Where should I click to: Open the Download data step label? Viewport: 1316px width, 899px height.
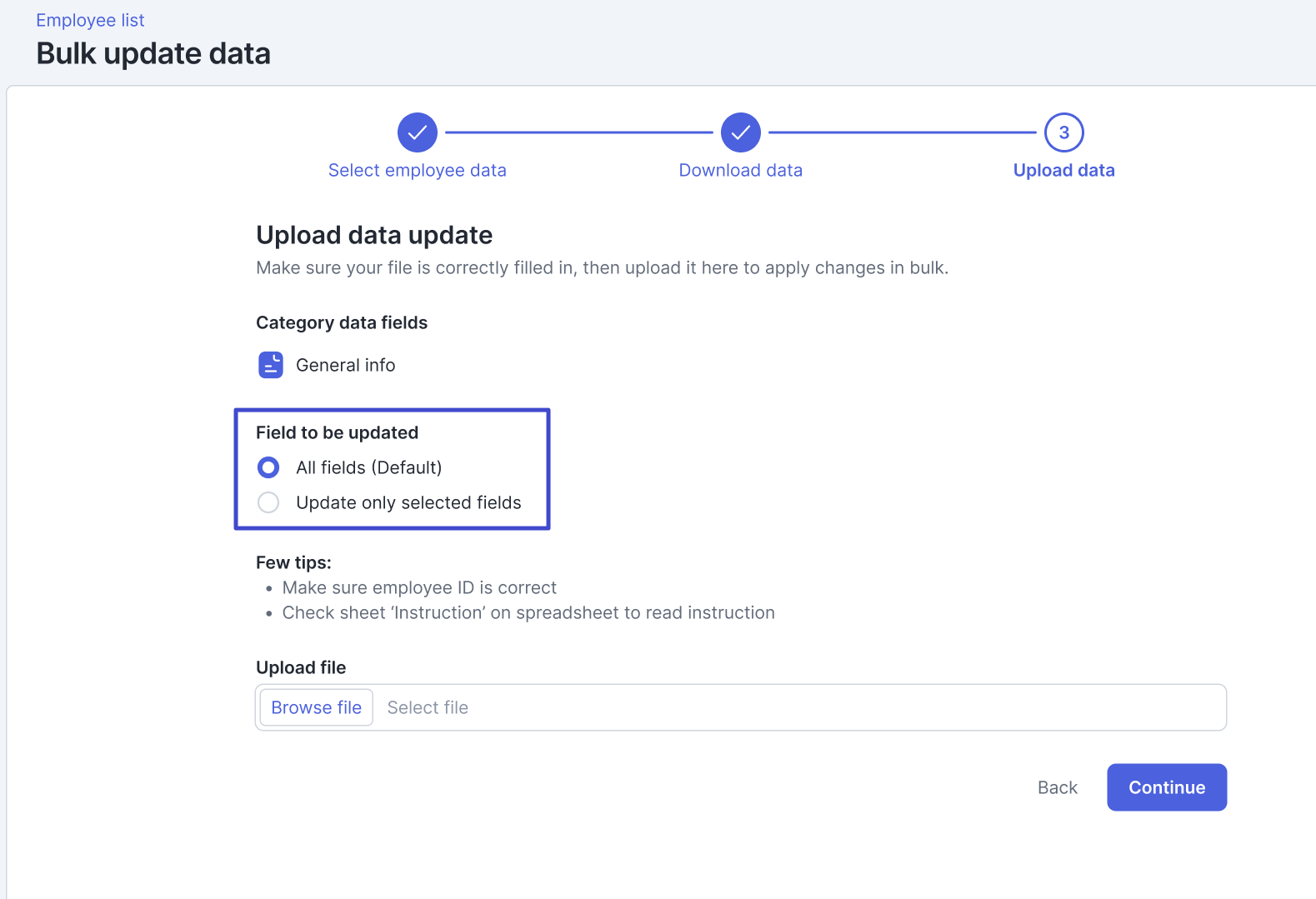tap(740, 170)
